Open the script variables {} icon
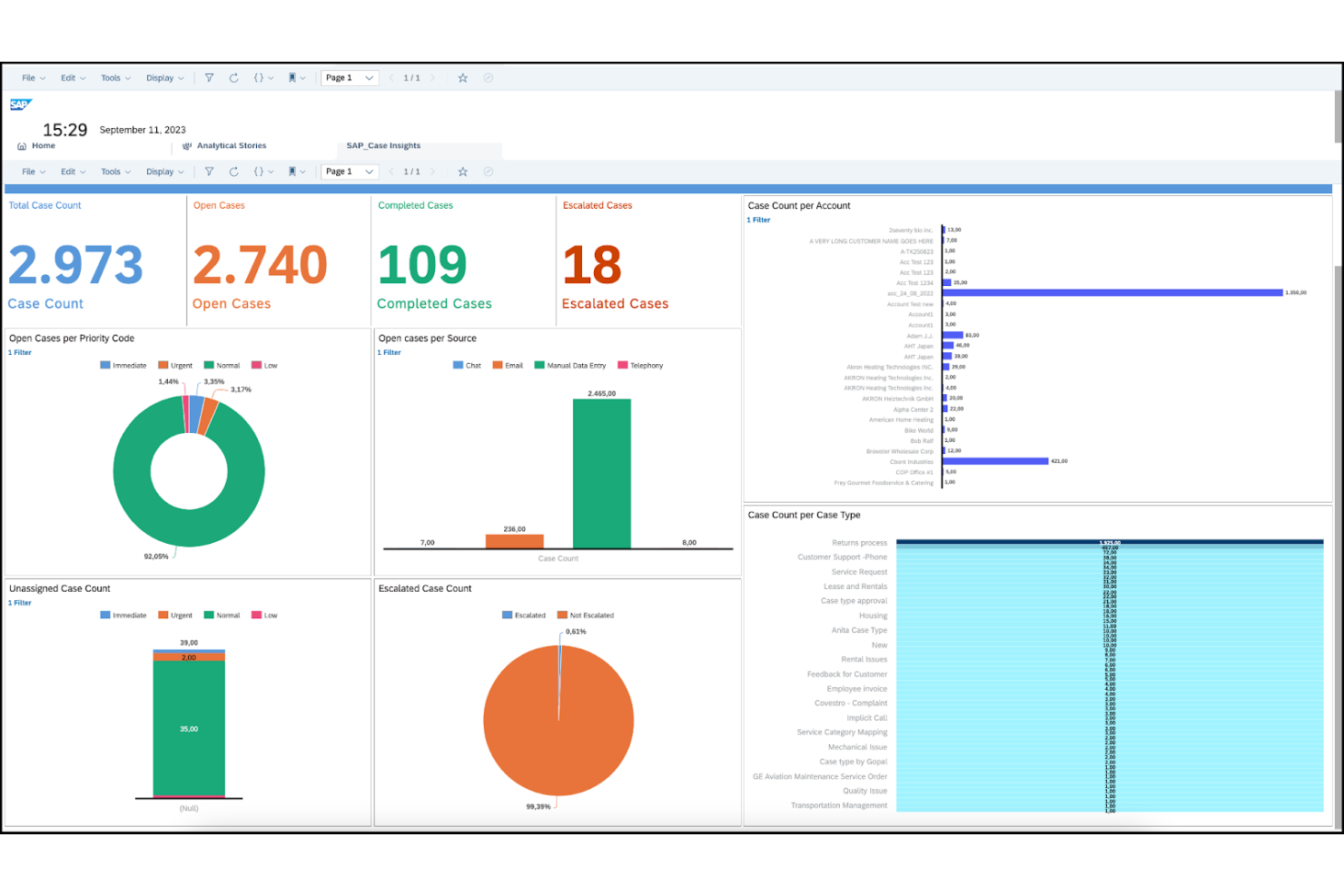Viewport: 1344px width, 896px height. click(260, 78)
